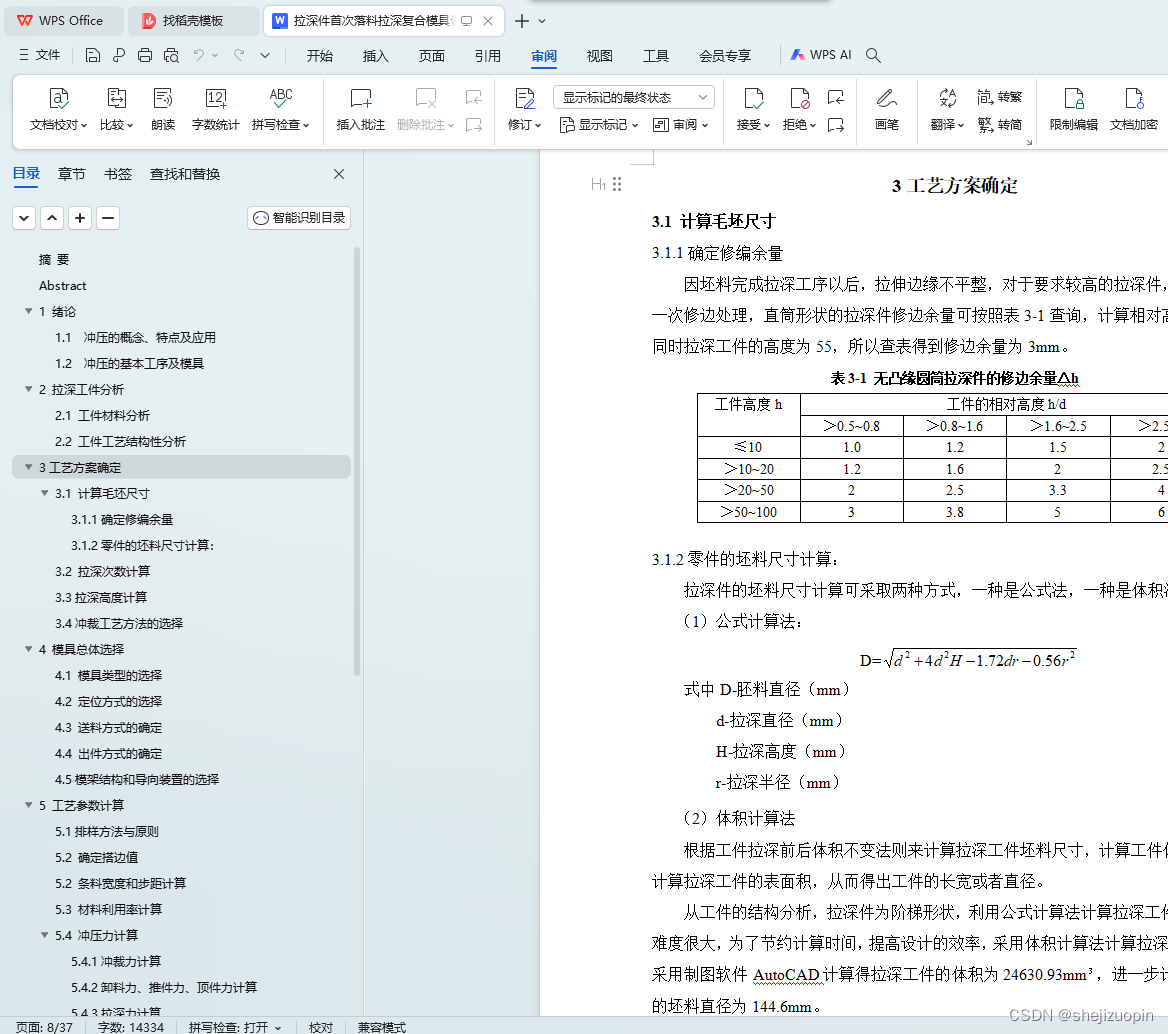Open the 显示标记 dropdown
The height and width of the screenshot is (1034, 1168).
click(599, 125)
